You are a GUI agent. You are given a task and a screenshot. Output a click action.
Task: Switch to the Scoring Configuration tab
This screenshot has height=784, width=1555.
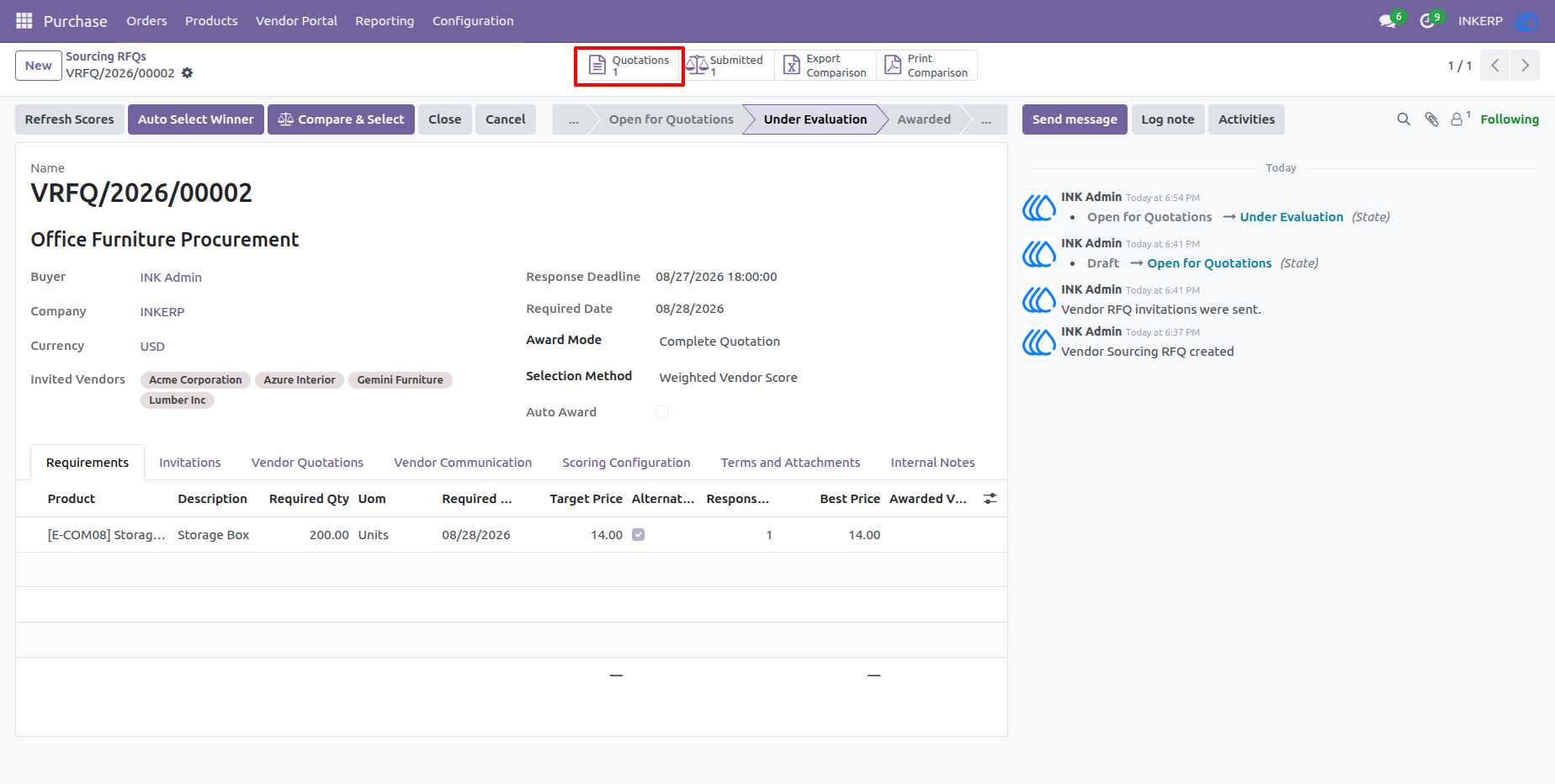[x=626, y=463]
